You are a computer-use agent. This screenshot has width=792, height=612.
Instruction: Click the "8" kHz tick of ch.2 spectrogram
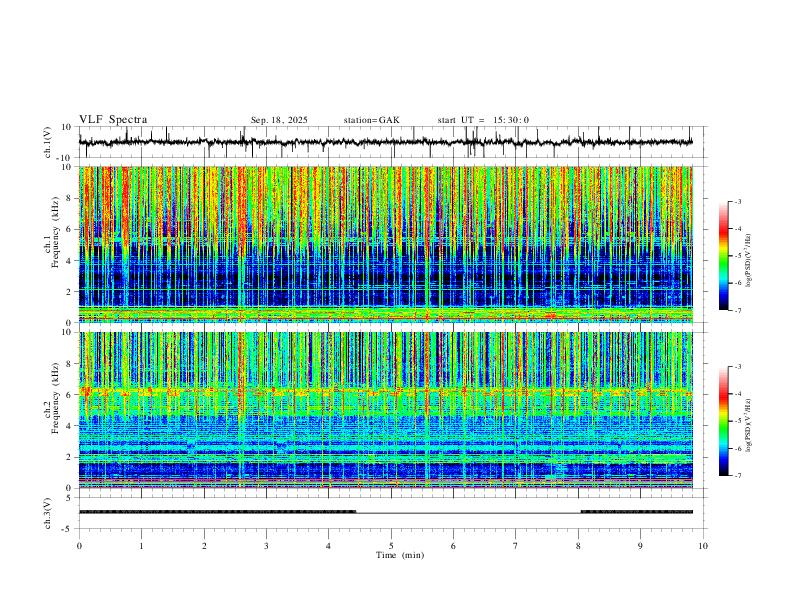click(68, 364)
